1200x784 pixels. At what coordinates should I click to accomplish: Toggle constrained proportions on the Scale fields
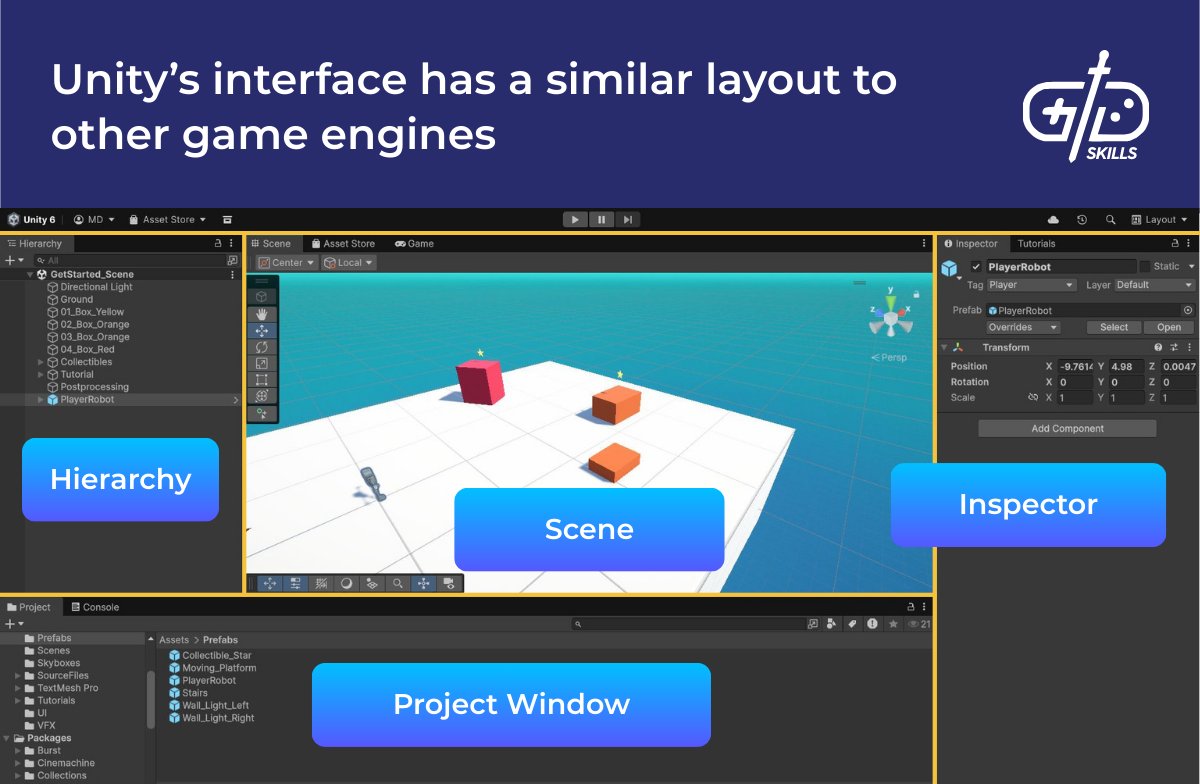(x=1033, y=397)
